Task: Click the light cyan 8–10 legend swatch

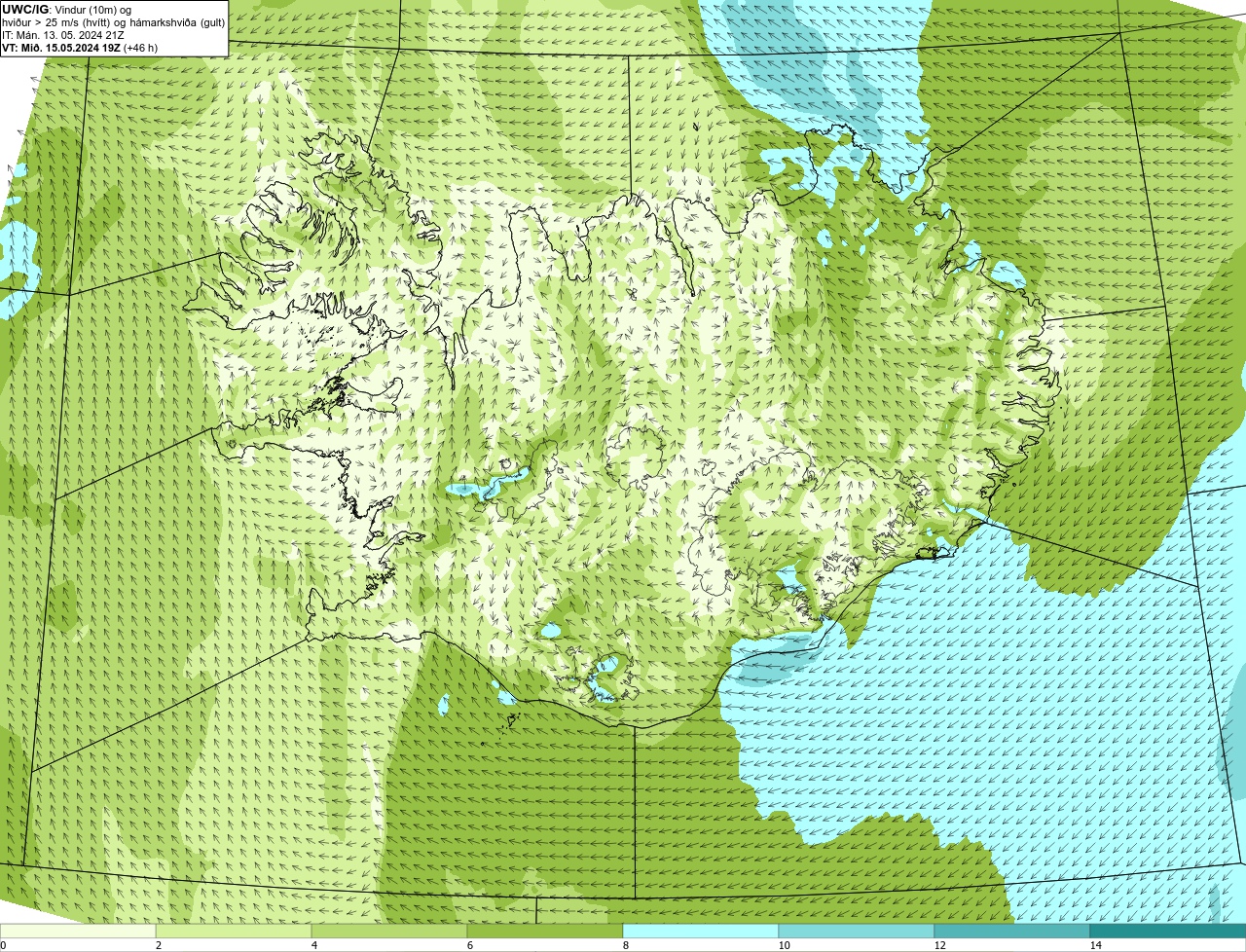Action: (701, 931)
